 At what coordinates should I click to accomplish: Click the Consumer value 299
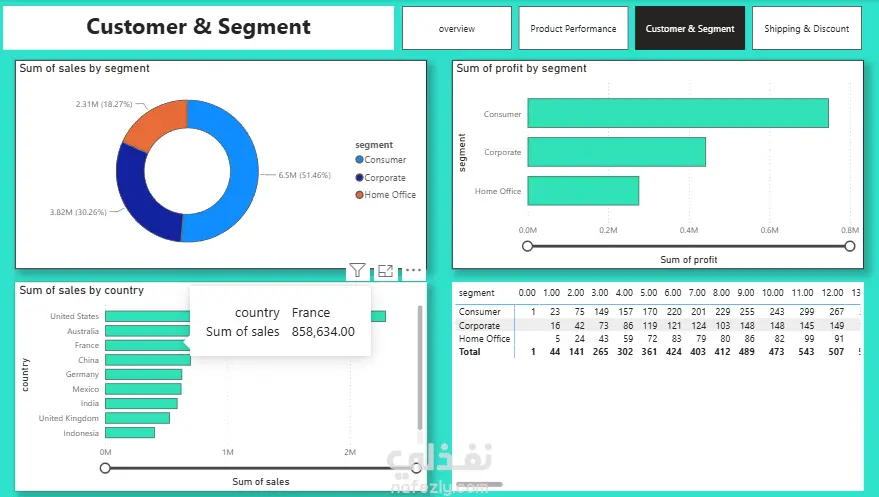pos(807,312)
